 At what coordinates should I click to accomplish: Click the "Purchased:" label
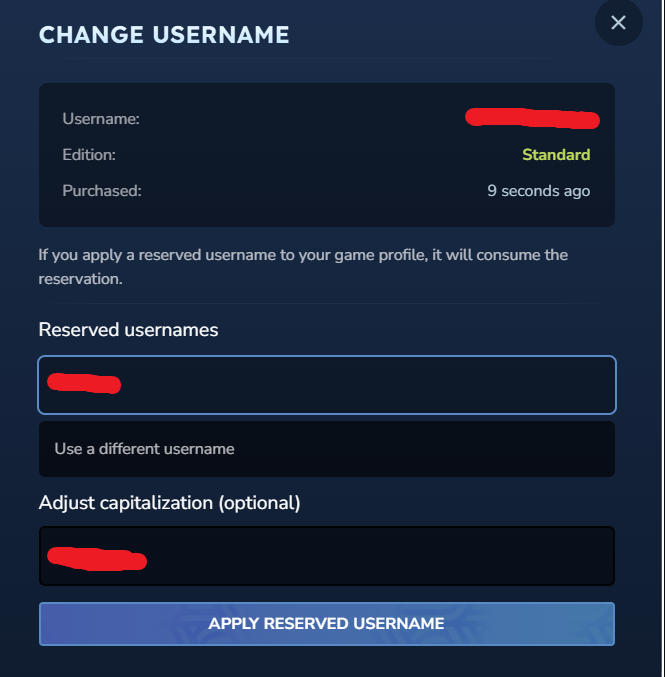(x=102, y=190)
